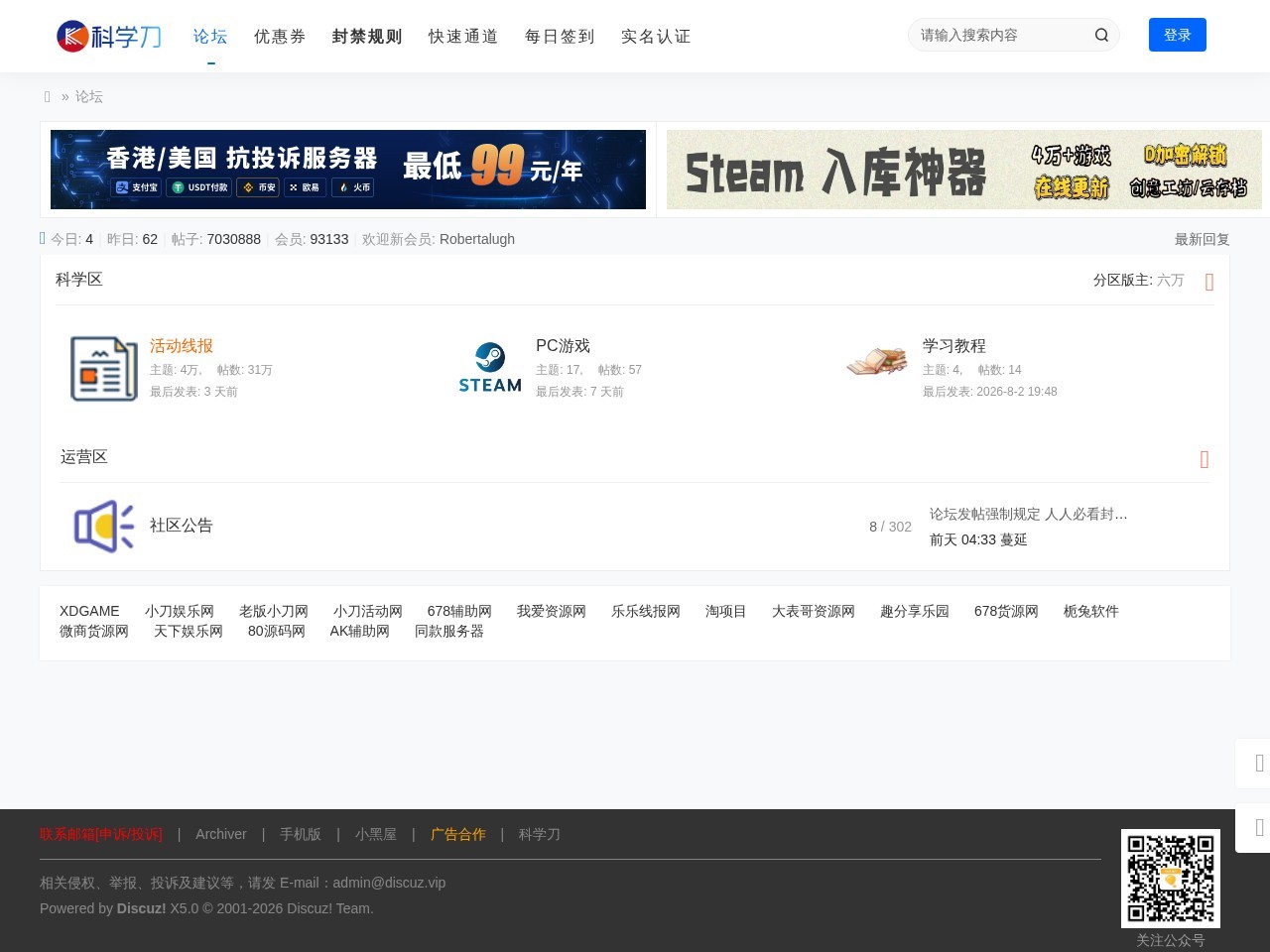
Task: Collapse the 运营区 section
Action: pos(1205,459)
